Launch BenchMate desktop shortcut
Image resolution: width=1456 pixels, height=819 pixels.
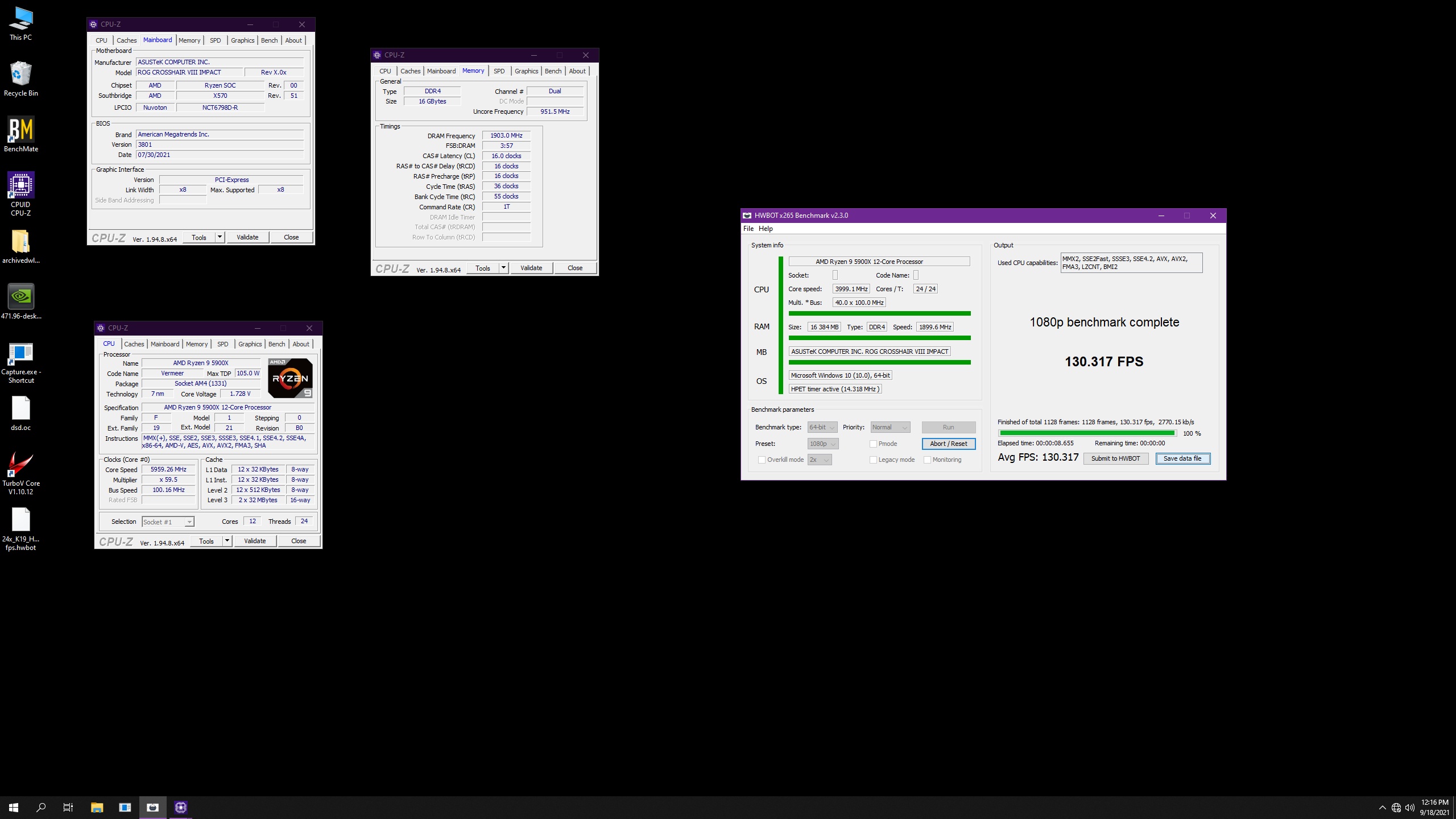click(x=20, y=134)
